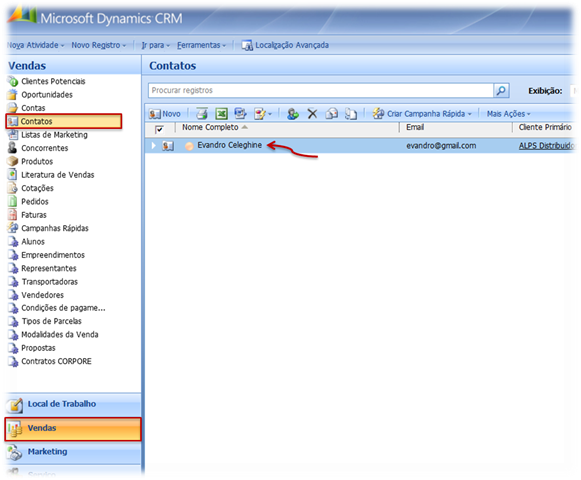Open the Novo Registro menu

(x=99, y=45)
